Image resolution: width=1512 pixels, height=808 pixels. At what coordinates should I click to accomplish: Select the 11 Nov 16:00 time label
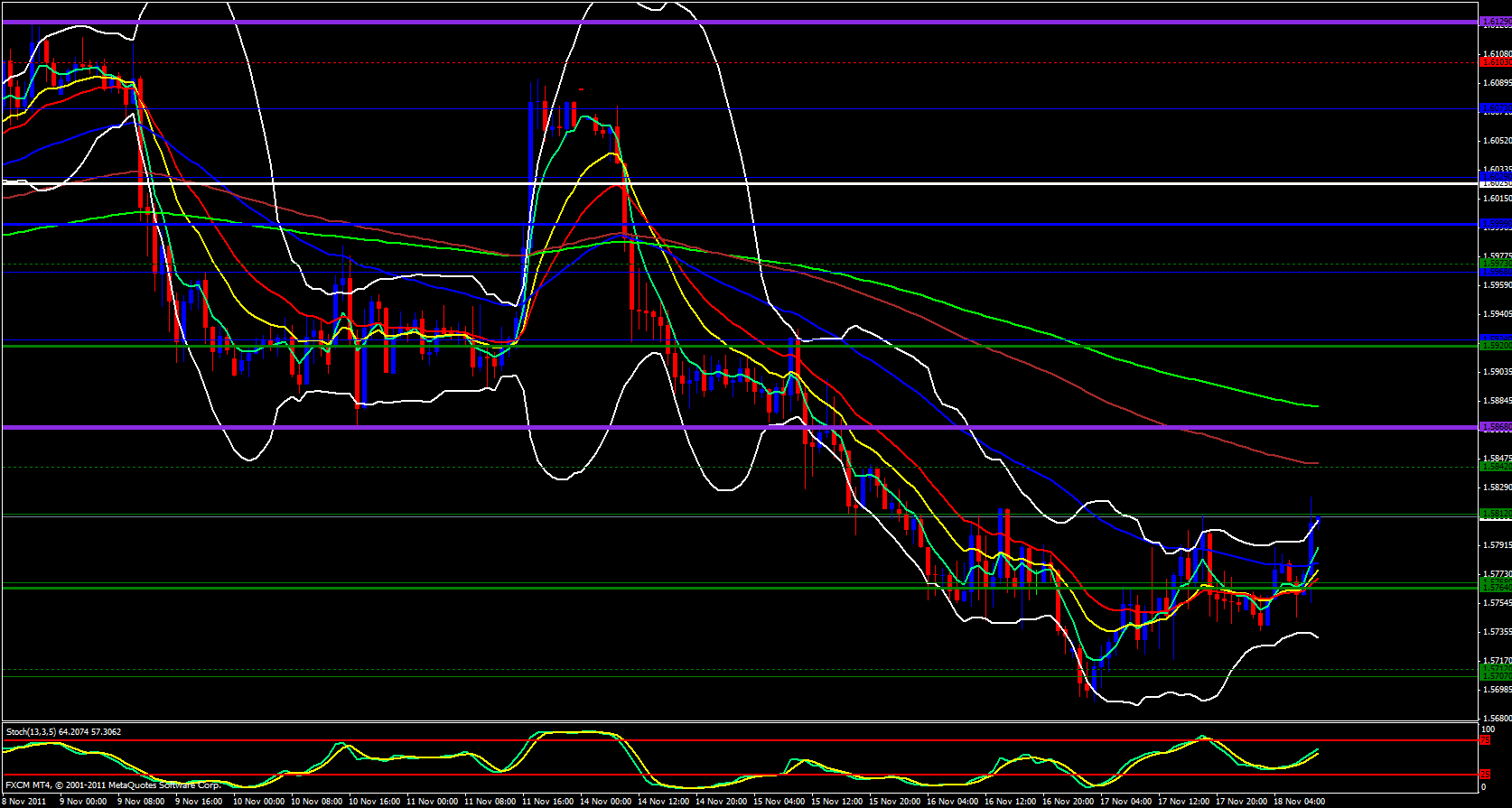(548, 801)
